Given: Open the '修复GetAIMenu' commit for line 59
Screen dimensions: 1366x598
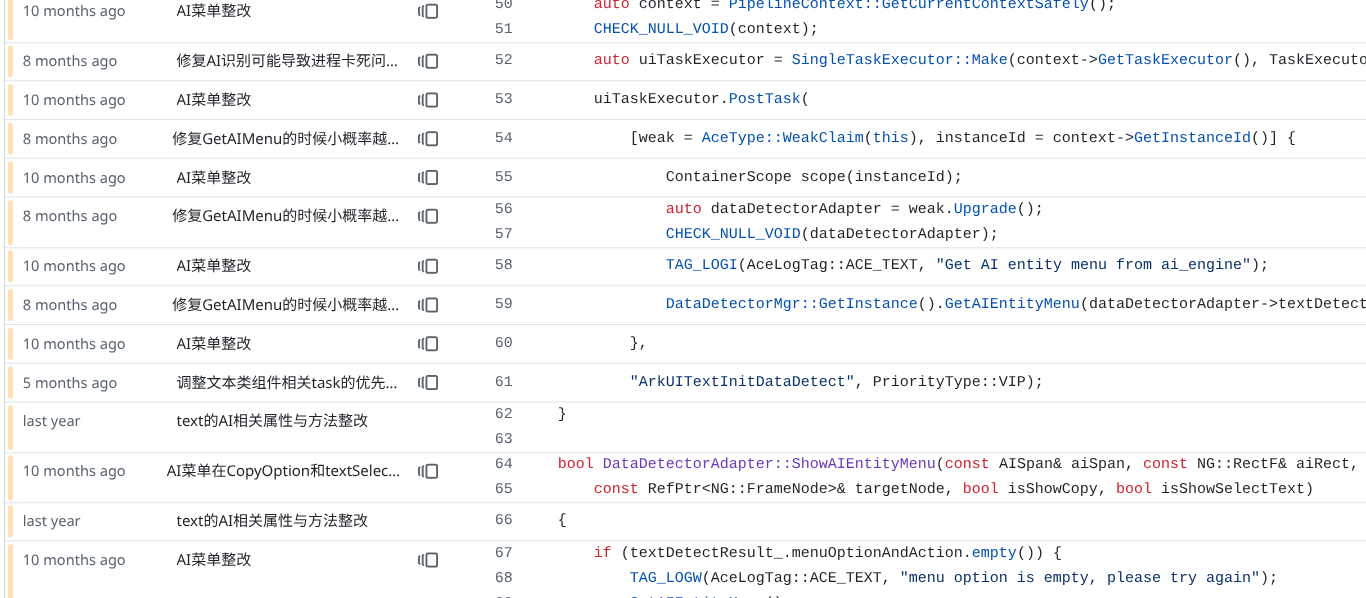Looking at the screenshot, I should [285, 305].
